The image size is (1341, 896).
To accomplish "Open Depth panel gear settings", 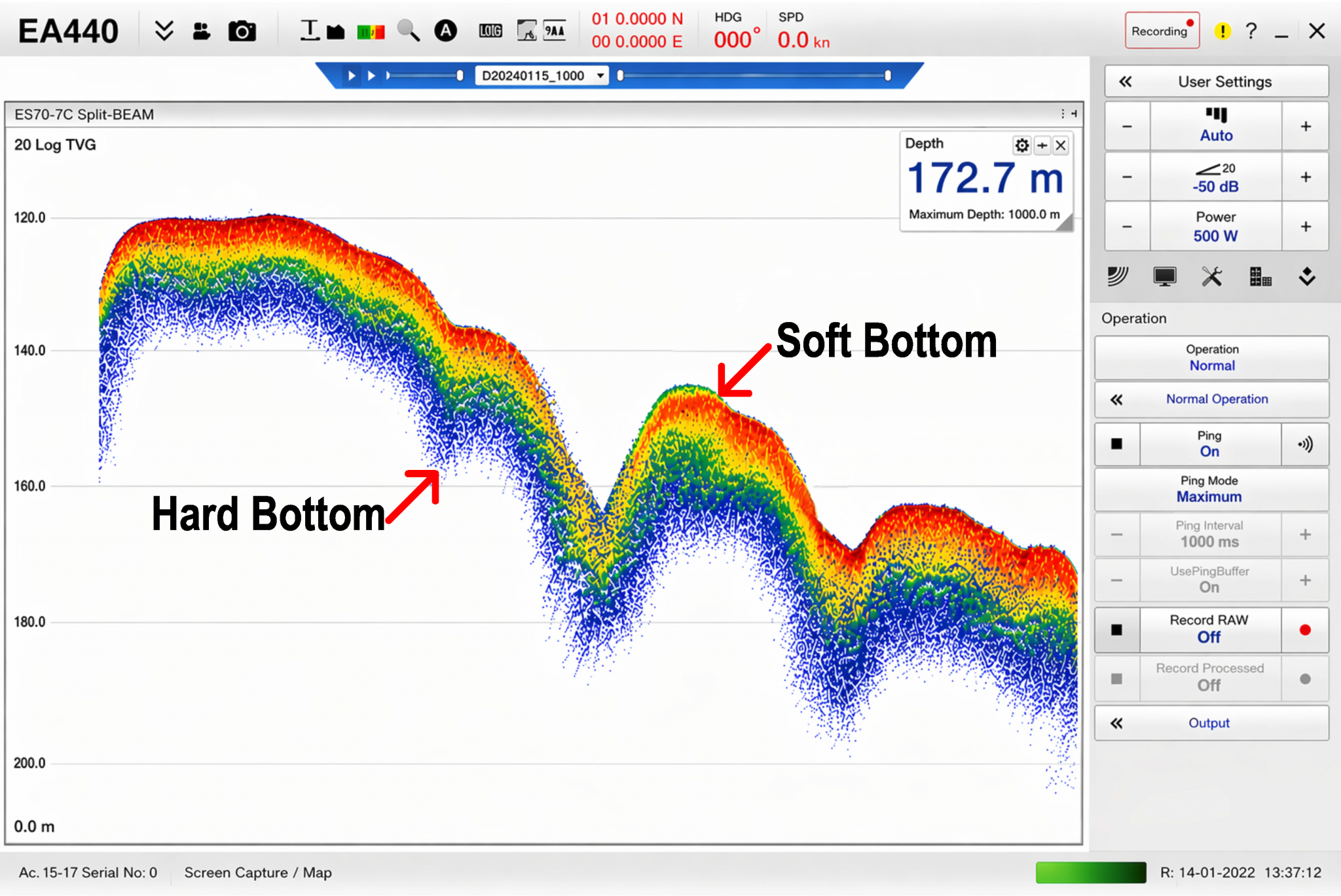I will [1021, 145].
